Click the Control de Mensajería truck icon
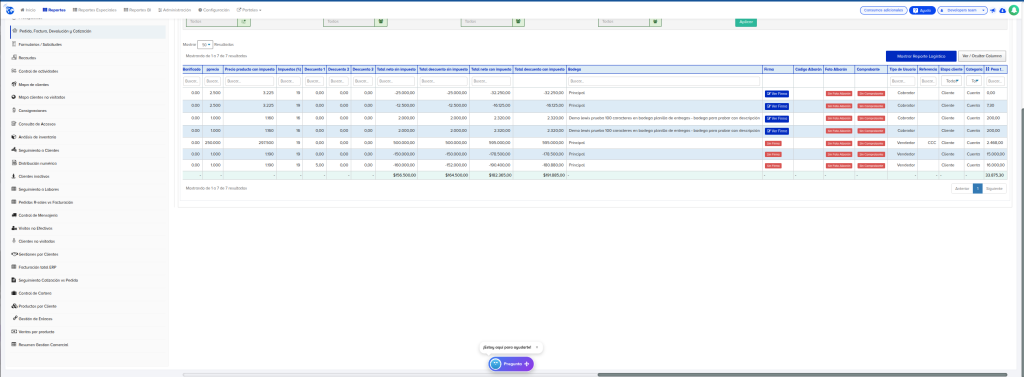The image size is (1024, 377). click(14, 215)
